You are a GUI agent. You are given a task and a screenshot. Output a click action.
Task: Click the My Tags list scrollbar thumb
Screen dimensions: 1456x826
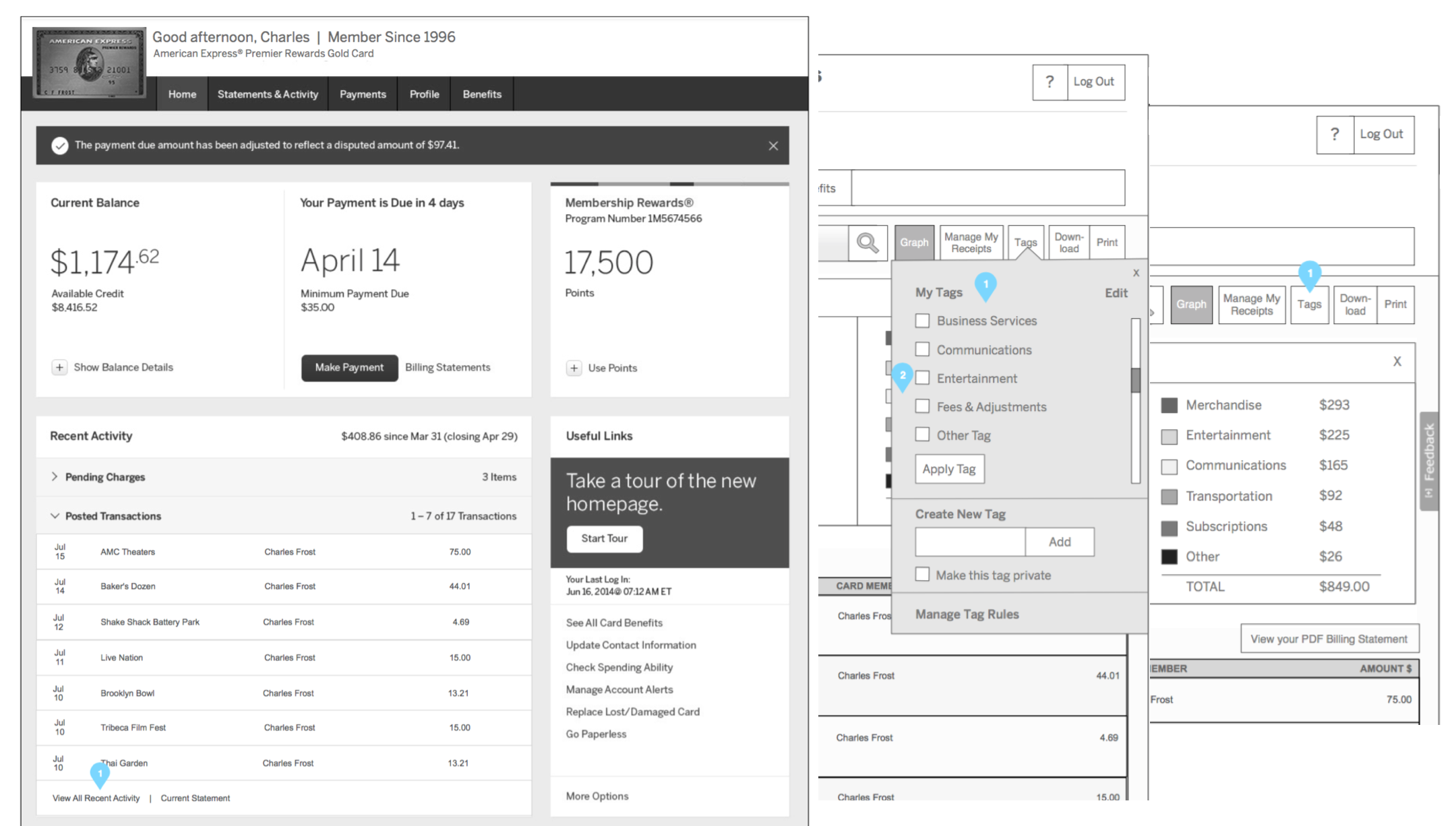(1136, 379)
